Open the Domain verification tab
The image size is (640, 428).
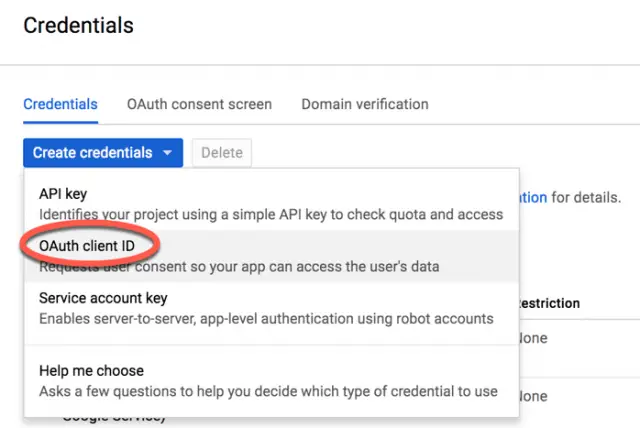click(x=365, y=104)
